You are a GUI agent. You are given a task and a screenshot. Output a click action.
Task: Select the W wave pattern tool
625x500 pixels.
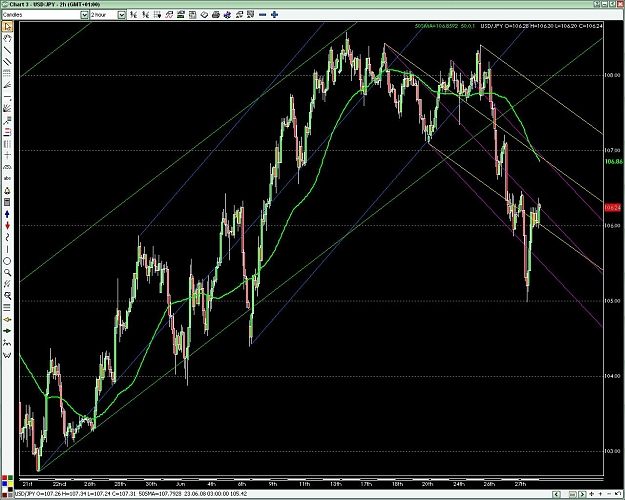point(7,355)
